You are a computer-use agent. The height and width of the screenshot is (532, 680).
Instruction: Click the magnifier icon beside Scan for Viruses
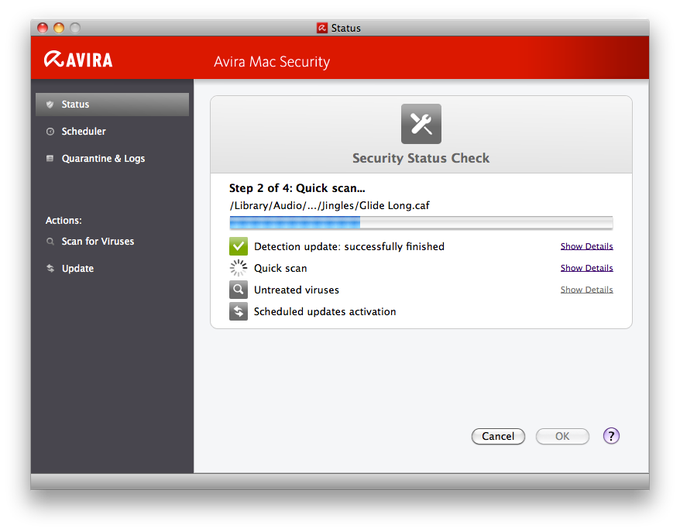(50, 241)
